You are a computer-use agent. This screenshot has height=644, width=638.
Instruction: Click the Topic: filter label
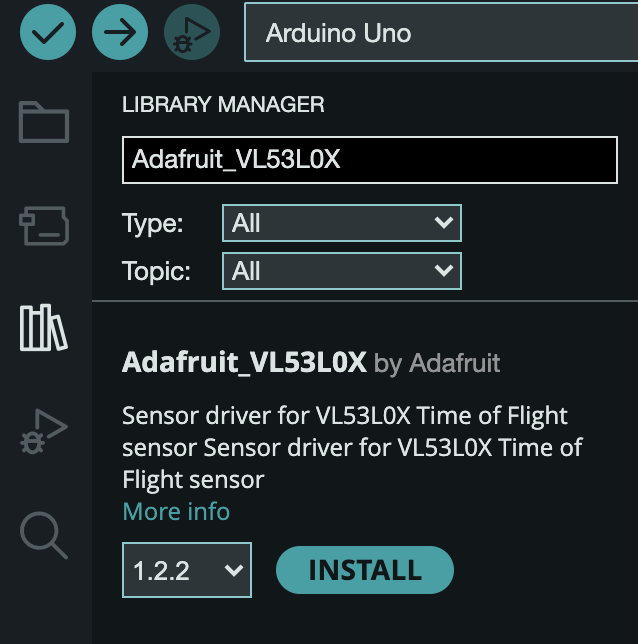tap(156, 271)
